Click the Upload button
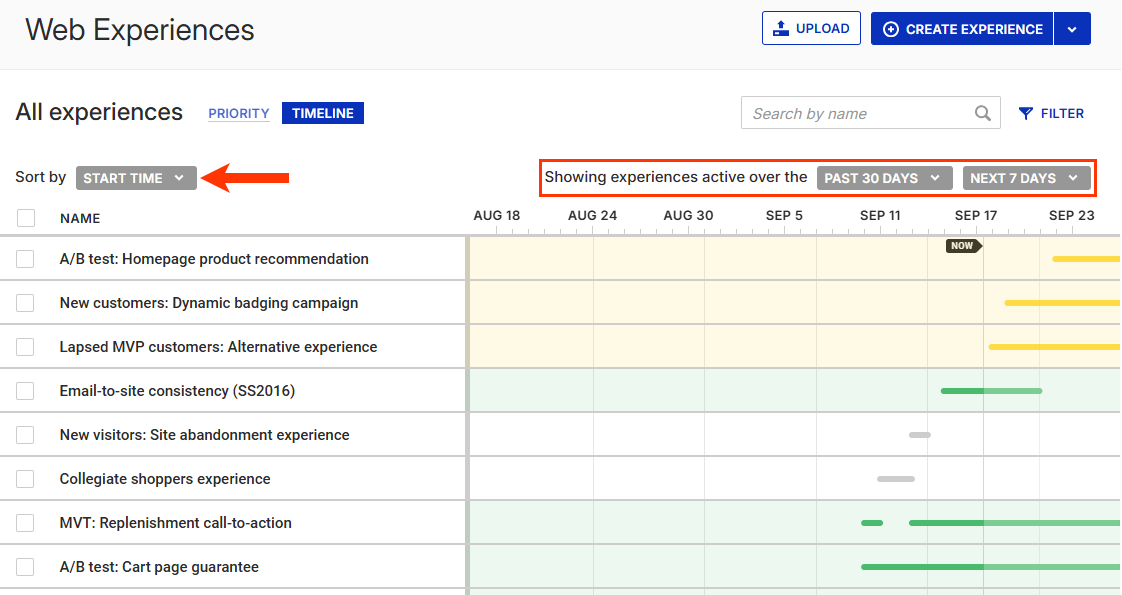Screen dimensions: 1122x595 (811, 29)
